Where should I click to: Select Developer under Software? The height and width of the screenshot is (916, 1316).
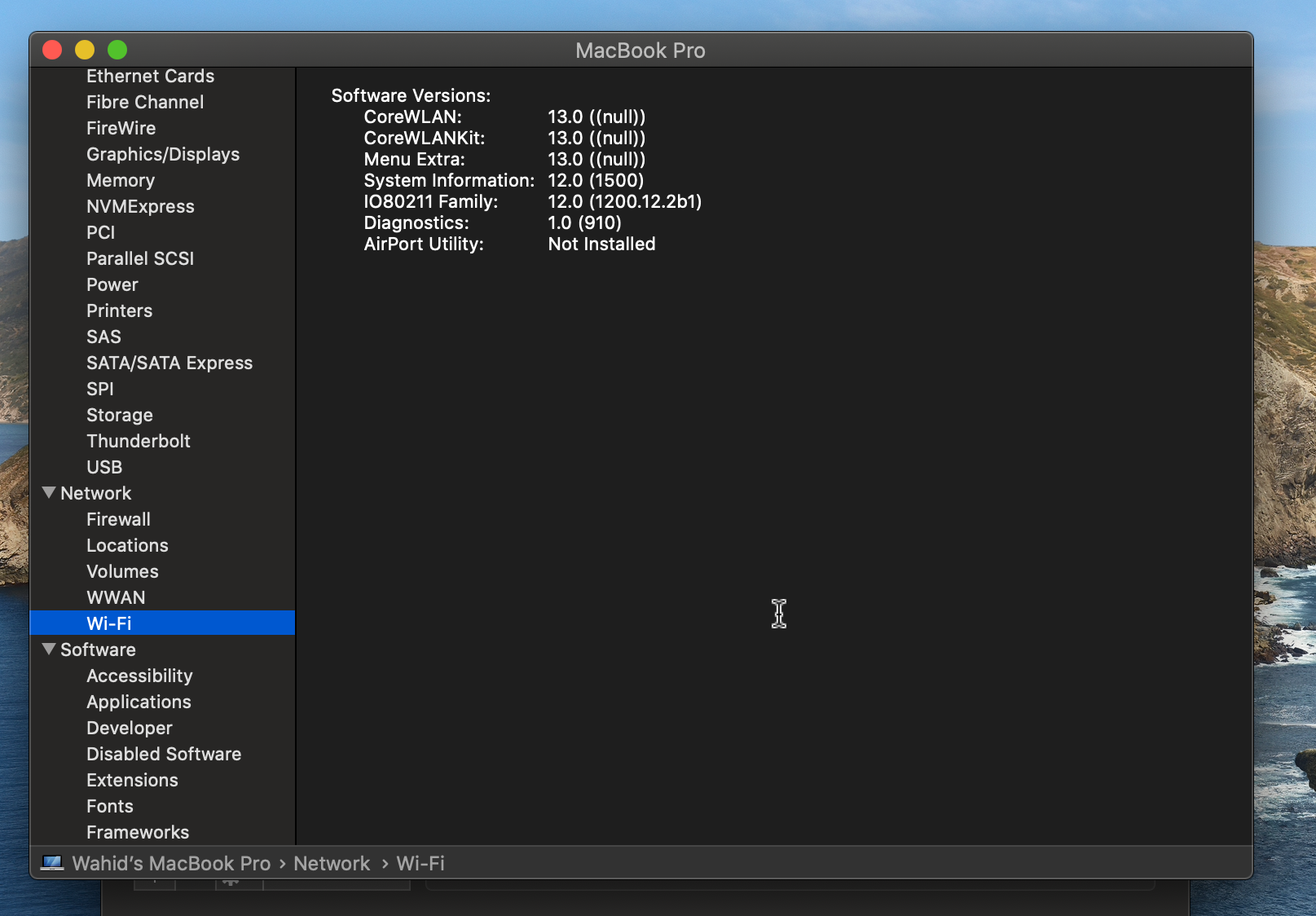click(130, 728)
